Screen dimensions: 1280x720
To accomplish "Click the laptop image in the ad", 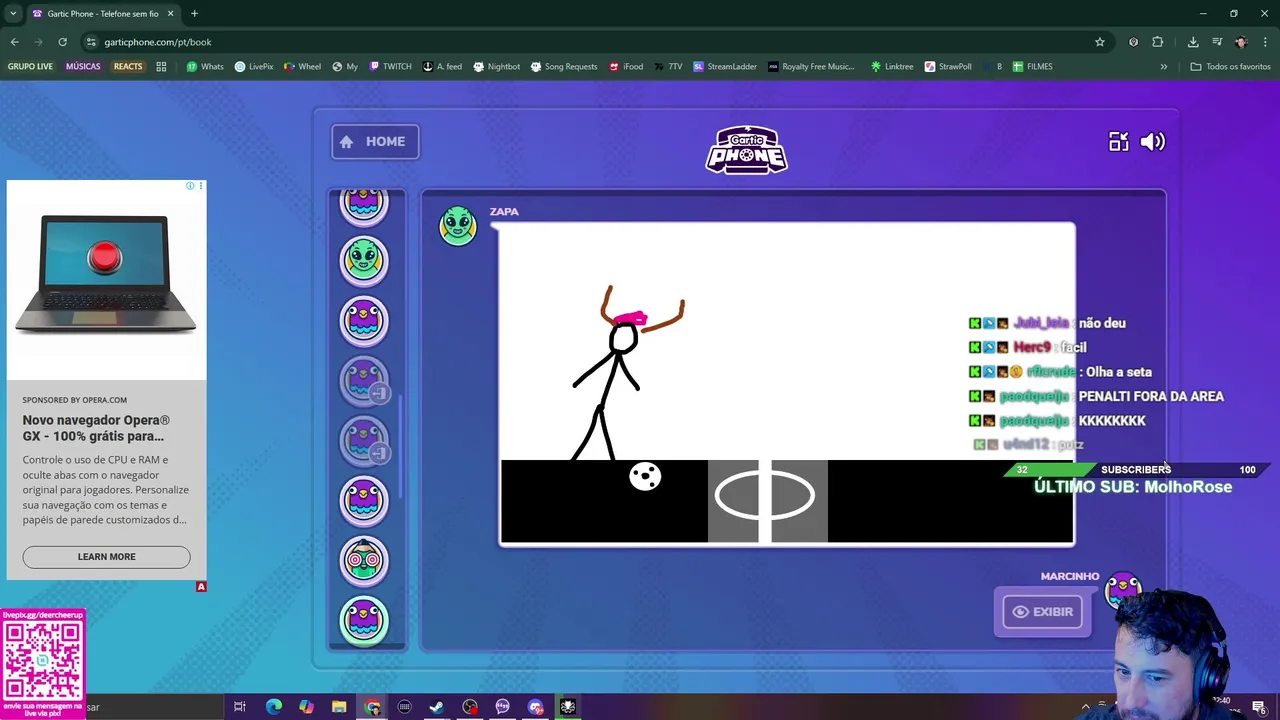I will tap(106, 275).
